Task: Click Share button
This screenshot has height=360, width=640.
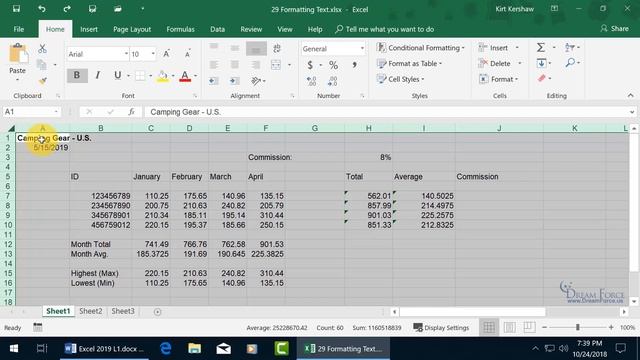Action: 615,29
